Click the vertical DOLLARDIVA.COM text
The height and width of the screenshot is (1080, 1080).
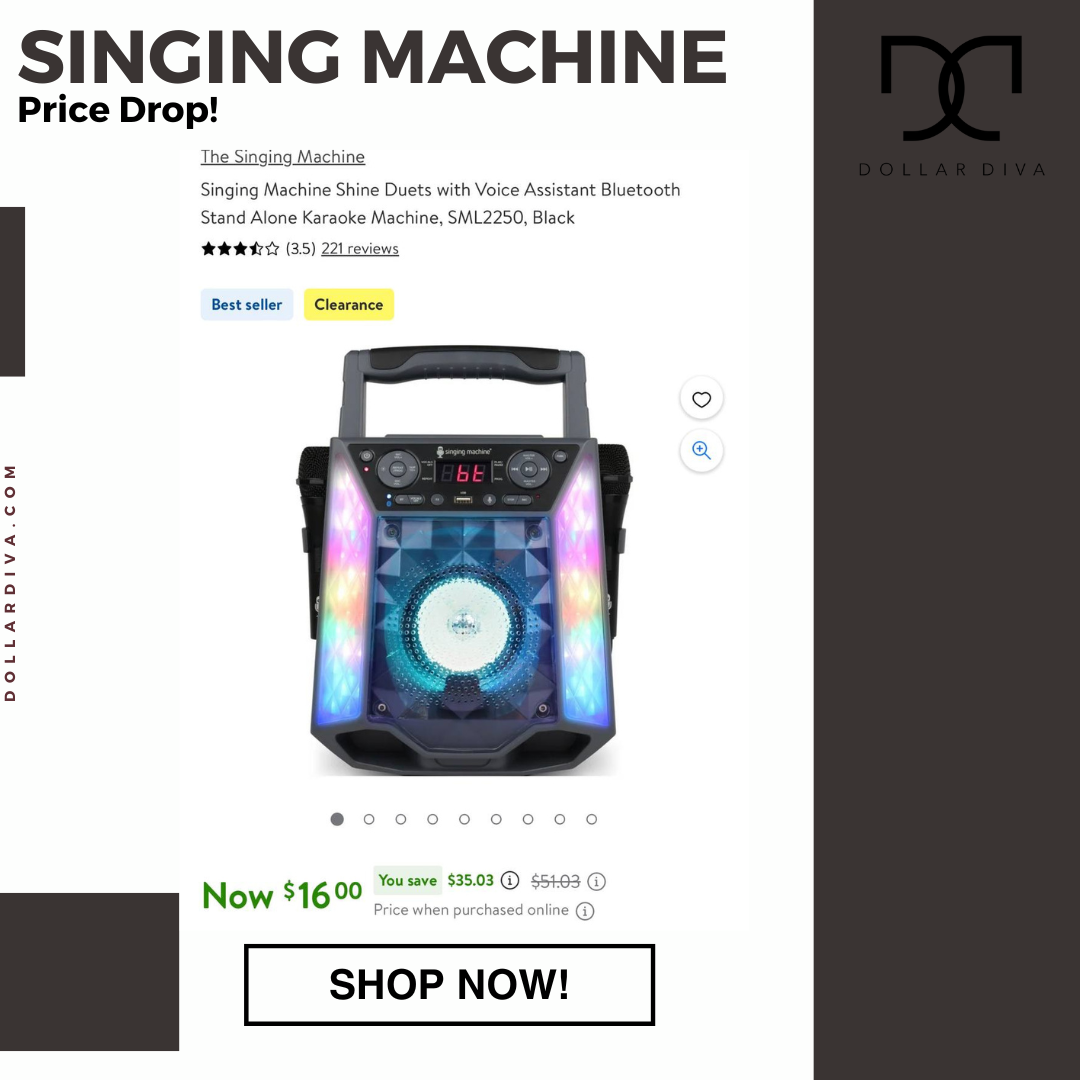[x=10, y=583]
